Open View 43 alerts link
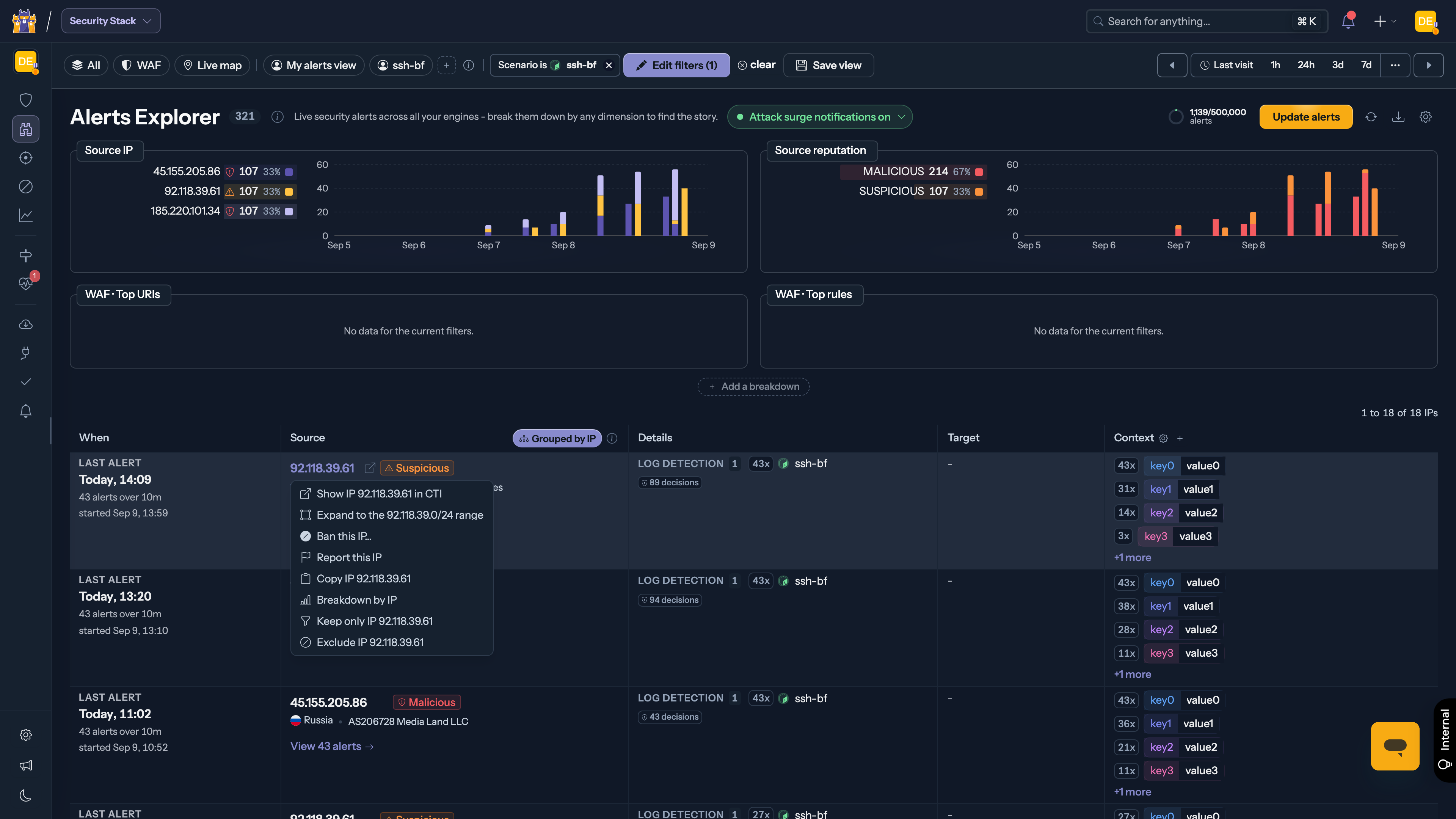1456x819 pixels. [x=332, y=747]
